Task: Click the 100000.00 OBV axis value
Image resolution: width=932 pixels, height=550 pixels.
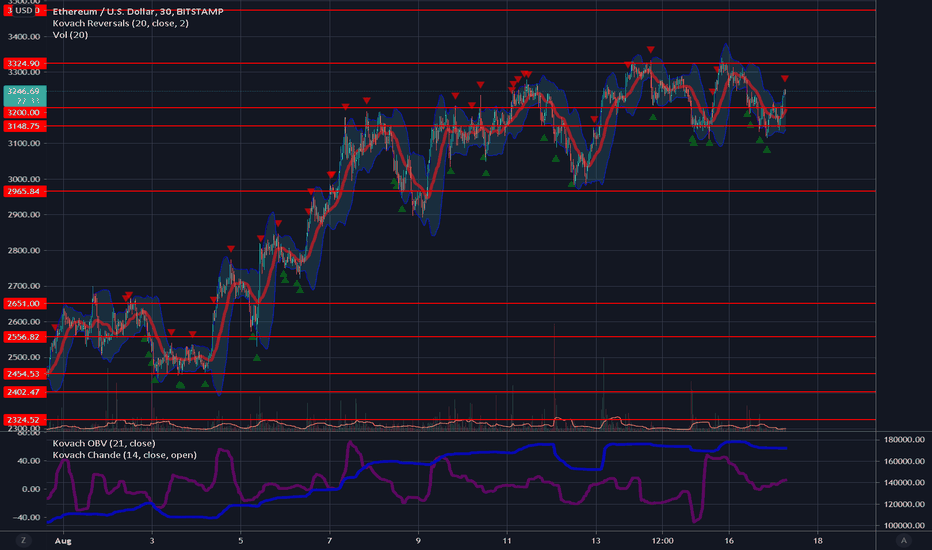Action: point(904,525)
